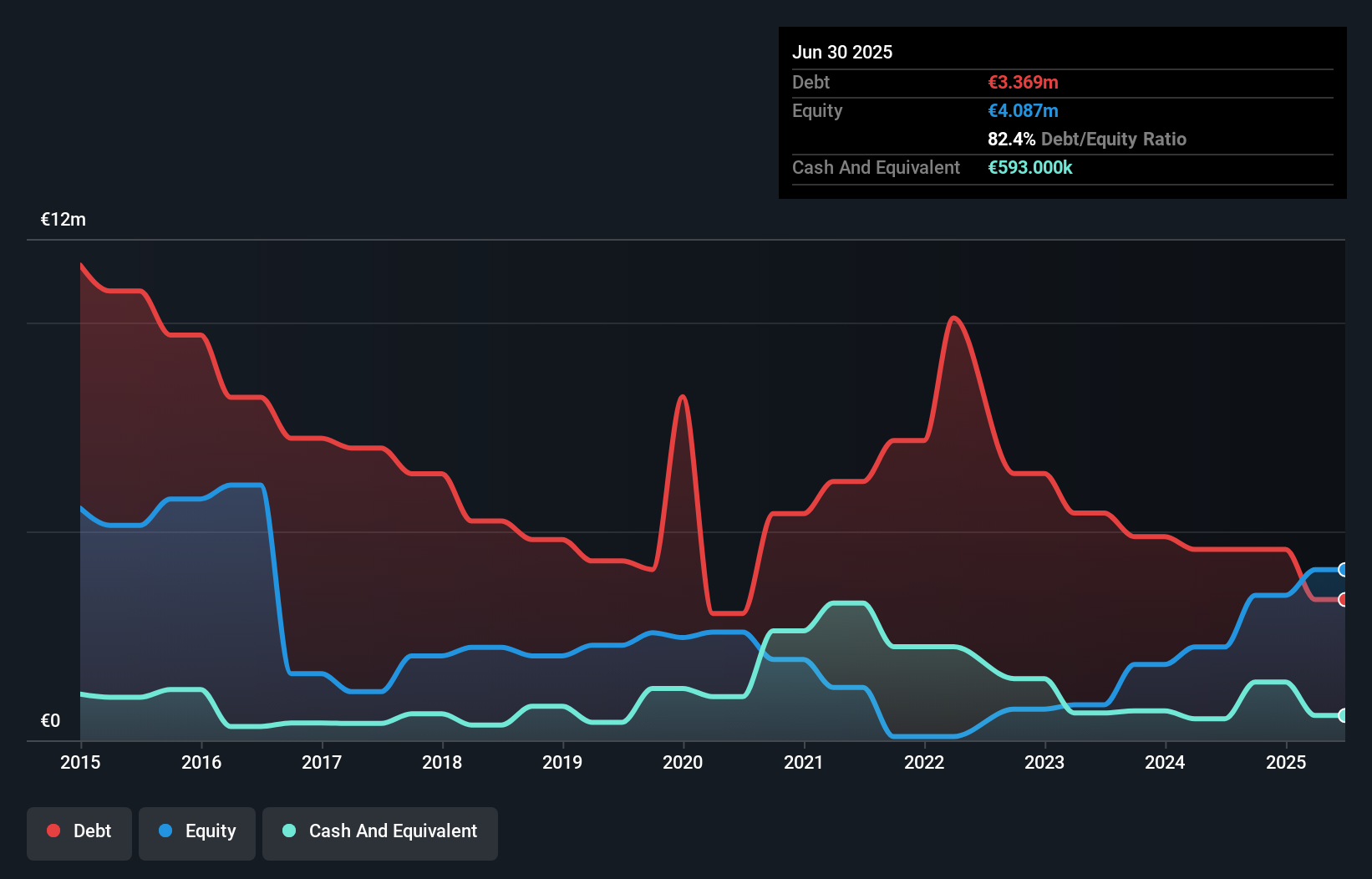Click the €12m y-axis label
The image size is (1372, 879).
tap(64, 220)
